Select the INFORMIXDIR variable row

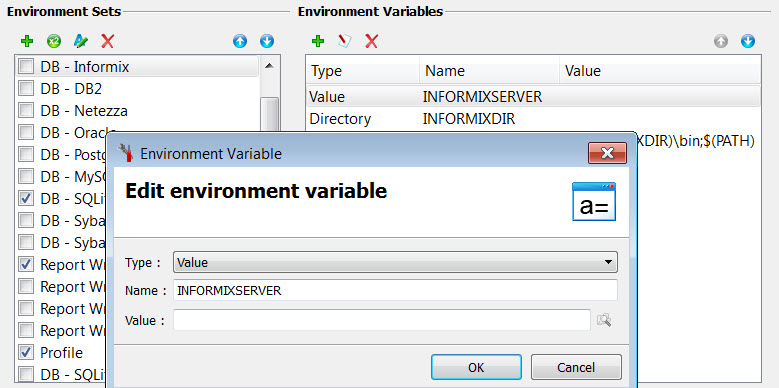point(533,119)
